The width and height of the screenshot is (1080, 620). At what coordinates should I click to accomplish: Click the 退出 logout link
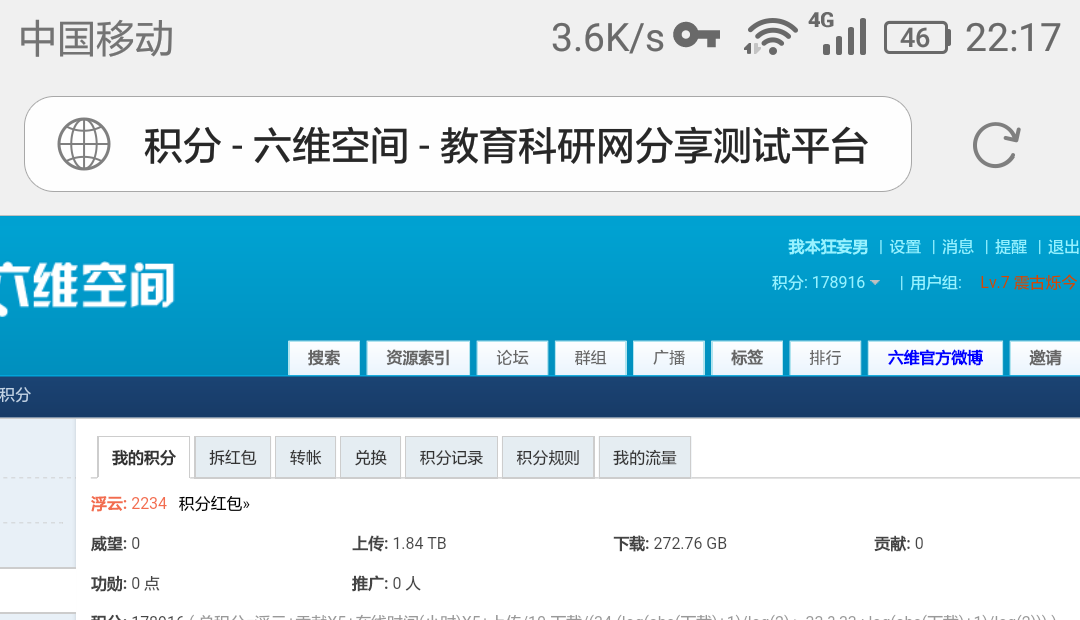(1063, 247)
